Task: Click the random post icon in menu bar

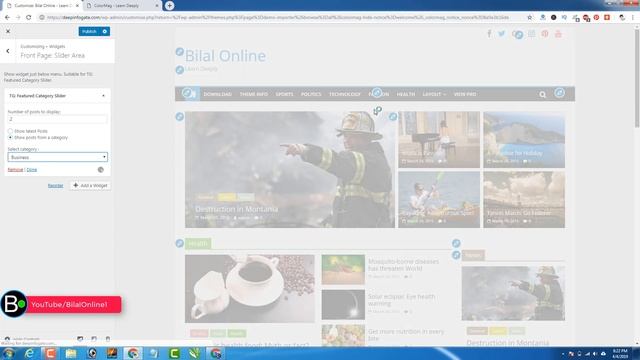Action: tap(560, 93)
